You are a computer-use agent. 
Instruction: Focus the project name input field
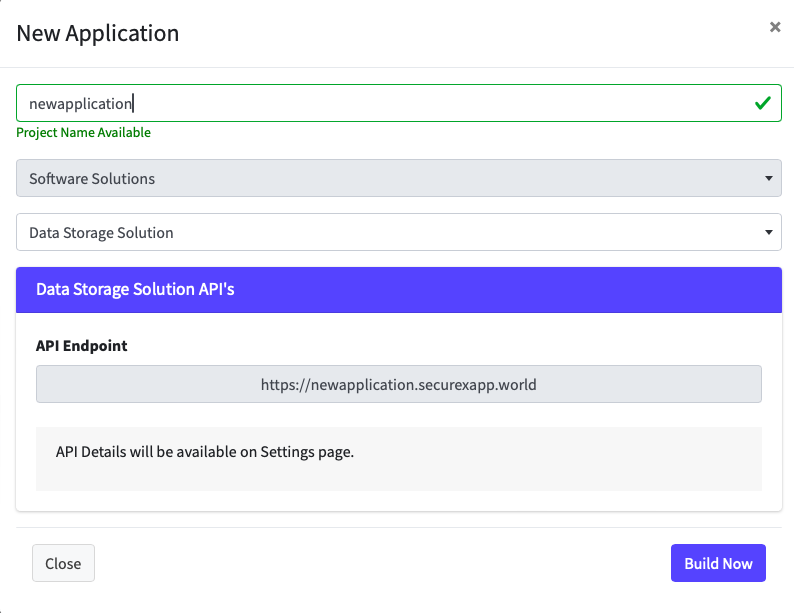coord(398,103)
